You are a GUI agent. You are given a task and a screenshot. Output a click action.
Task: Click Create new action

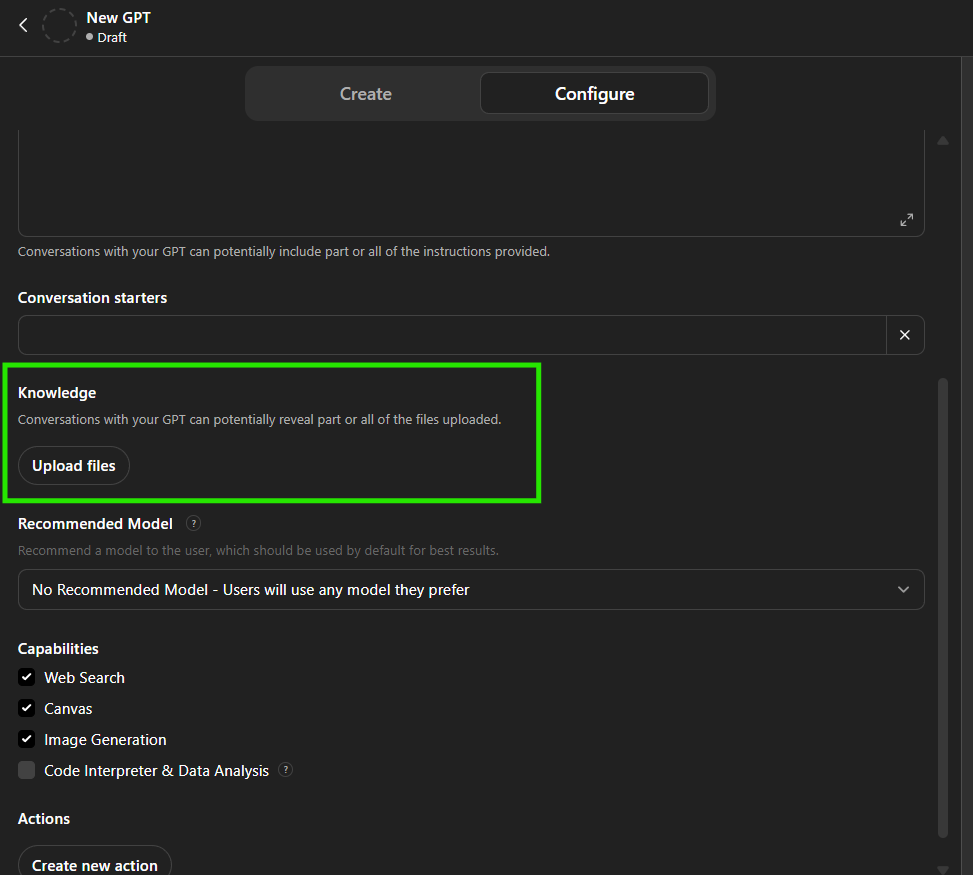tap(94, 864)
